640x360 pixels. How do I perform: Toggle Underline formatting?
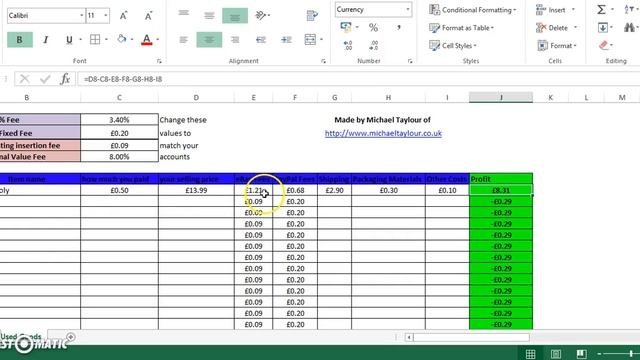(69, 40)
